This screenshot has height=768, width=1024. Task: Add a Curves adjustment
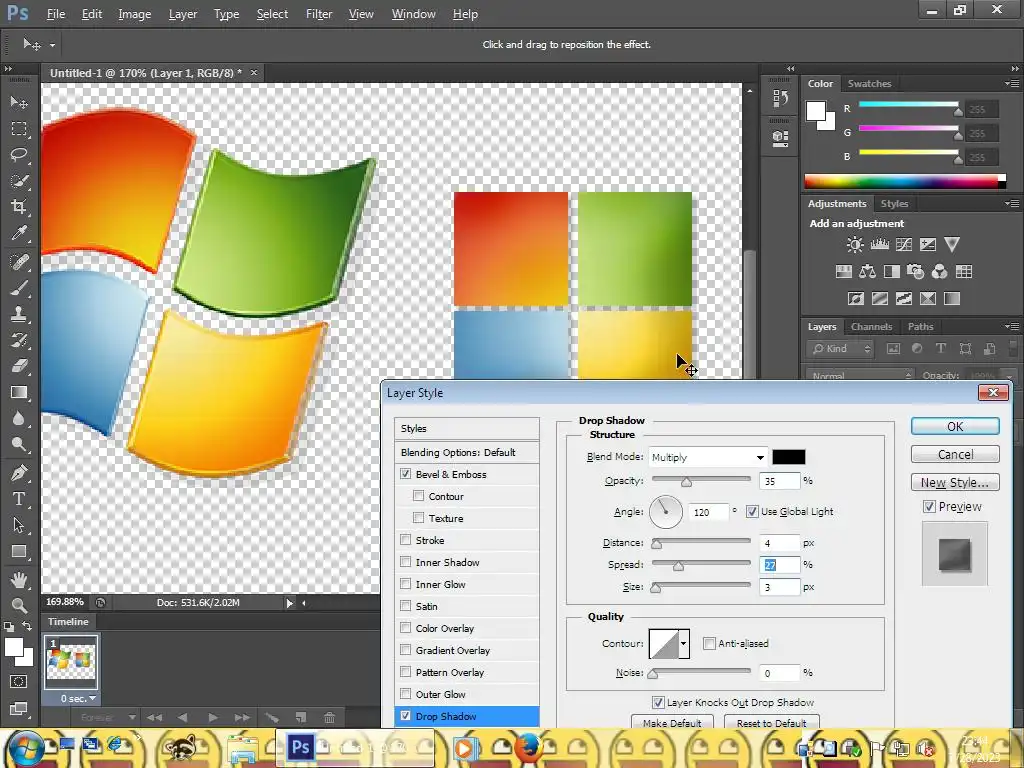click(x=904, y=245)
